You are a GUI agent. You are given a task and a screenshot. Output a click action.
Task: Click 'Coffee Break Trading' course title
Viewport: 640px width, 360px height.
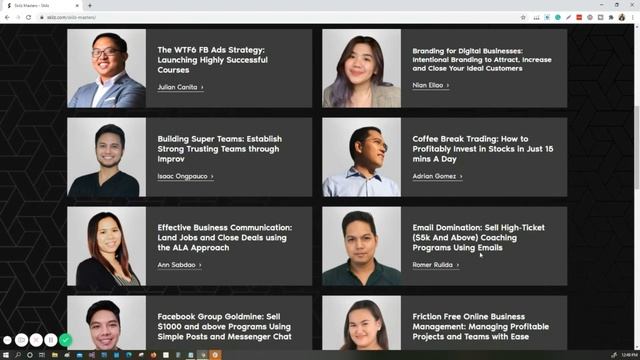point(483,149)
